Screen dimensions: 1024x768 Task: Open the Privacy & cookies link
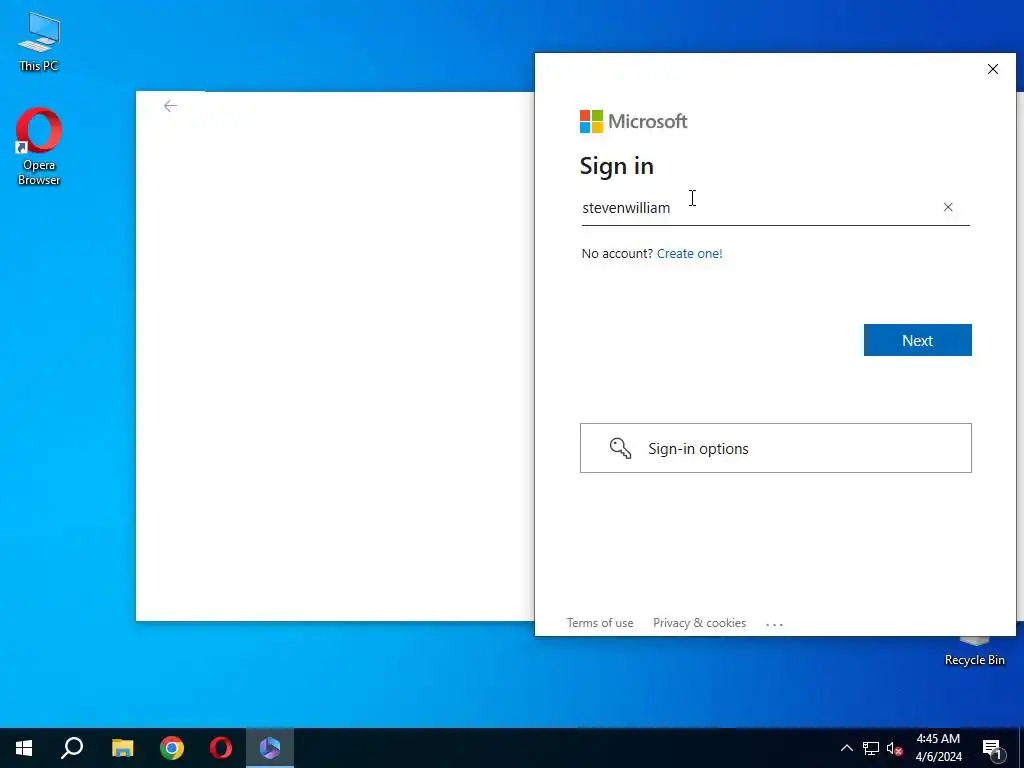click(699, 623)
